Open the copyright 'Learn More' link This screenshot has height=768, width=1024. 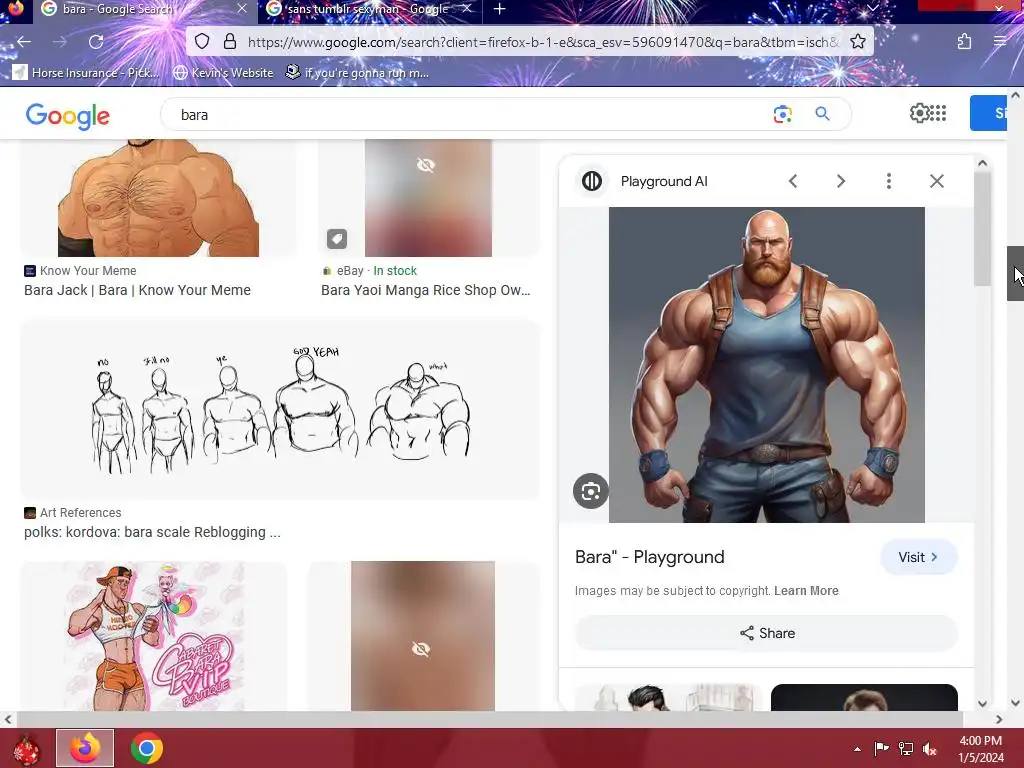(806, 590)
